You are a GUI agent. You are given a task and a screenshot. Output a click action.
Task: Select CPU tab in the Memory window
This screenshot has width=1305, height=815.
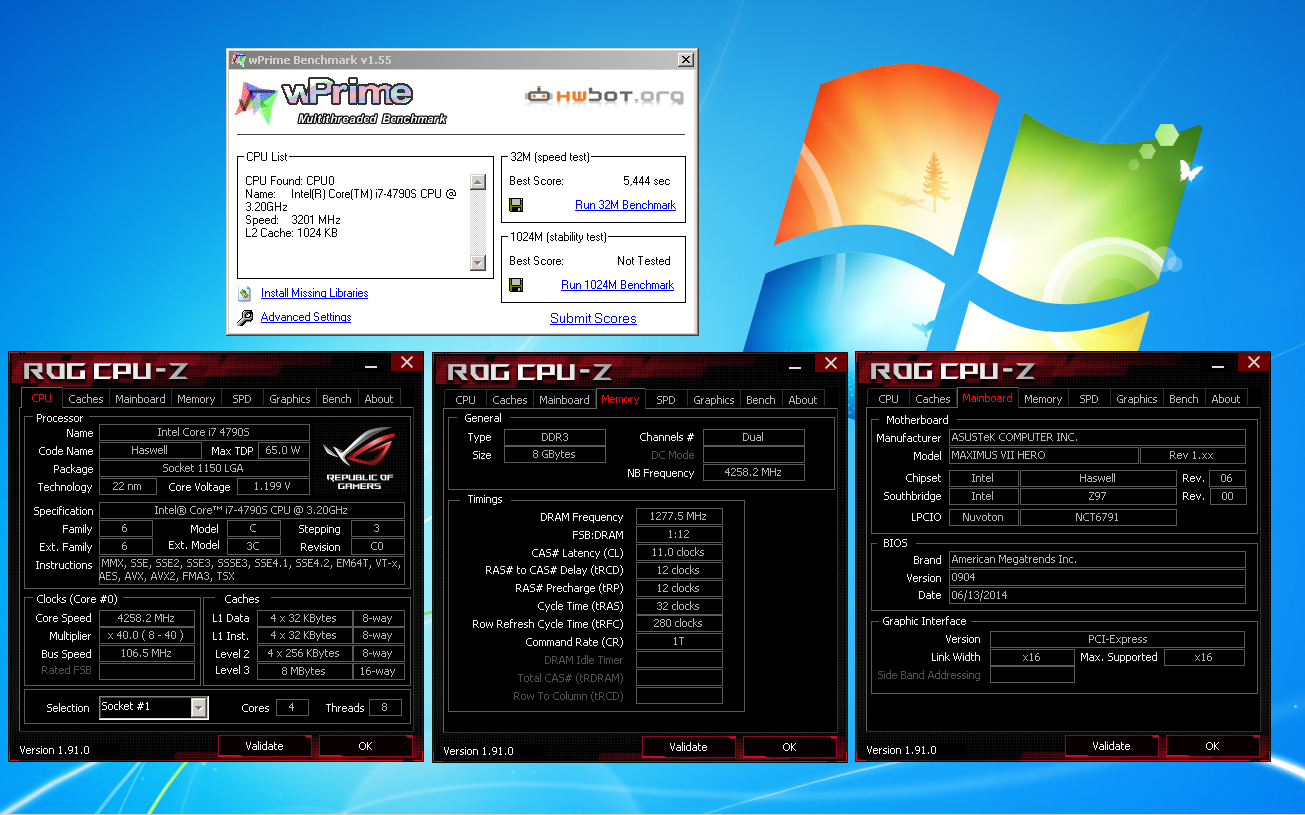point(466,400)
